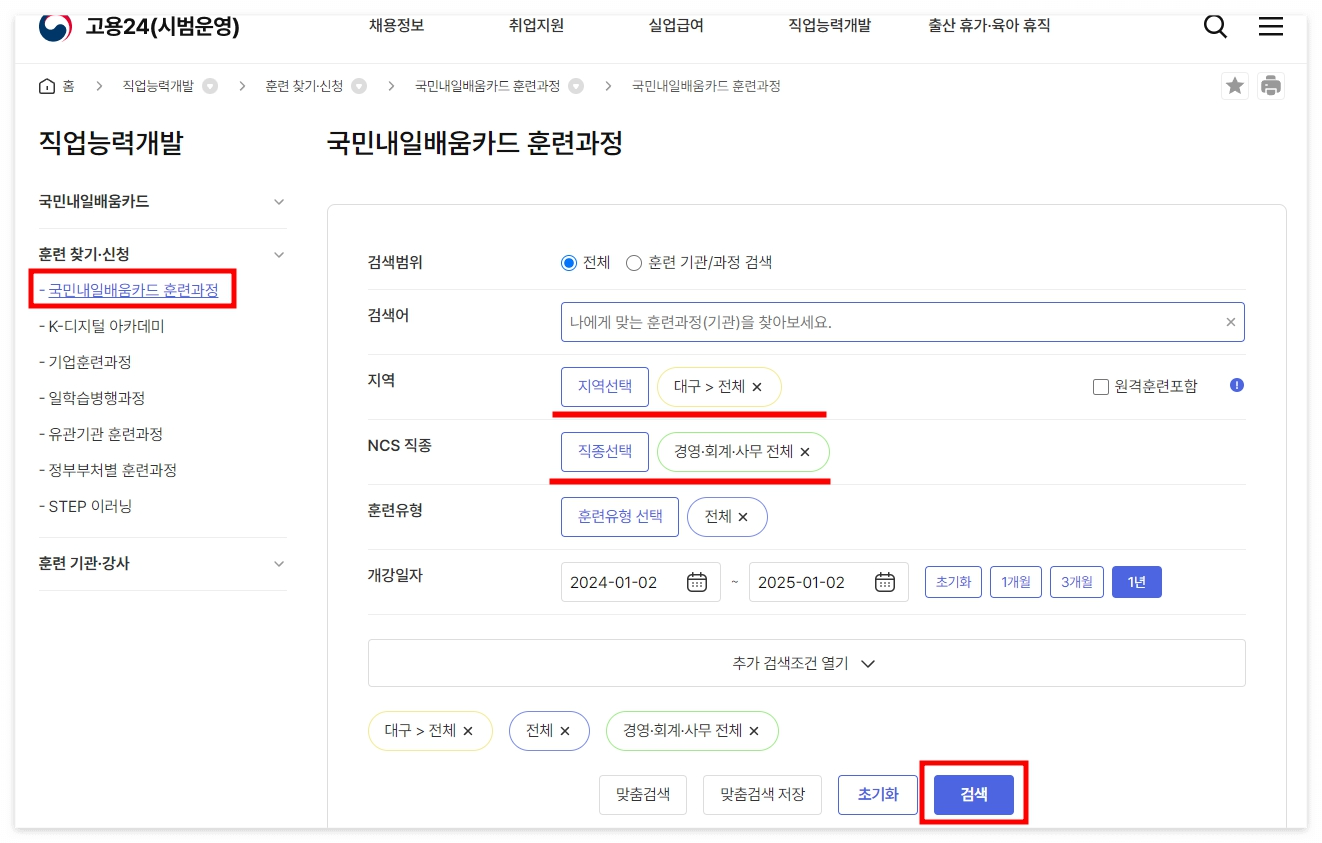
Task: Bookmark this page with the star icon
Action: click(1234, 86)
